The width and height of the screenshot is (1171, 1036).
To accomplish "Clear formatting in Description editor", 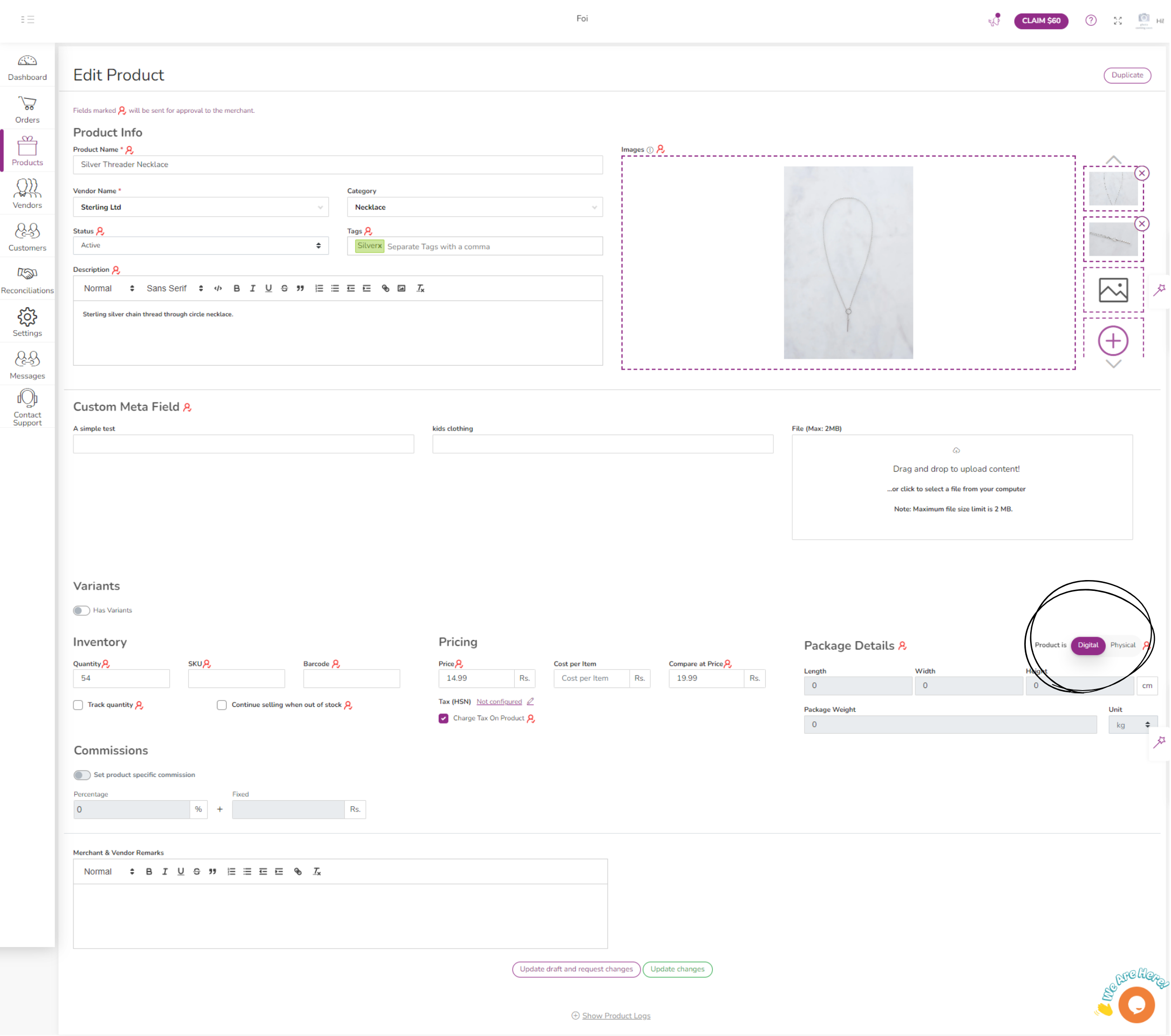I will [x=420, y=289].
